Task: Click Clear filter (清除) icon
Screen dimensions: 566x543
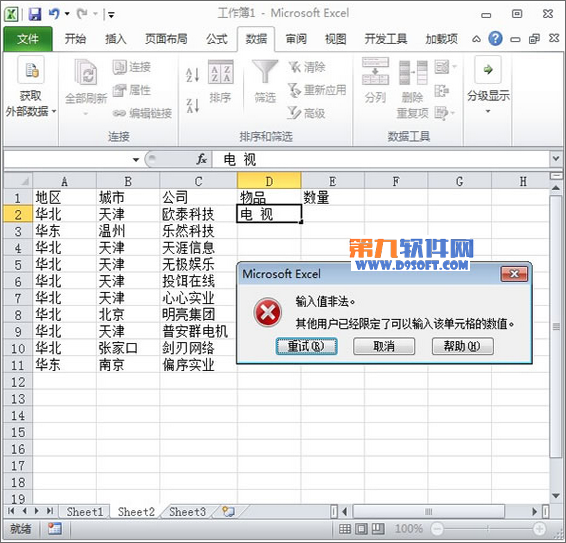Action: 295,67
